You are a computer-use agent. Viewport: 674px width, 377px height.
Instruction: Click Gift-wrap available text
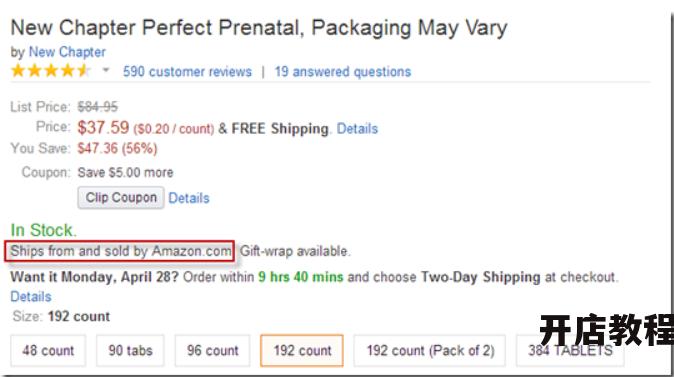coord(295,251)
